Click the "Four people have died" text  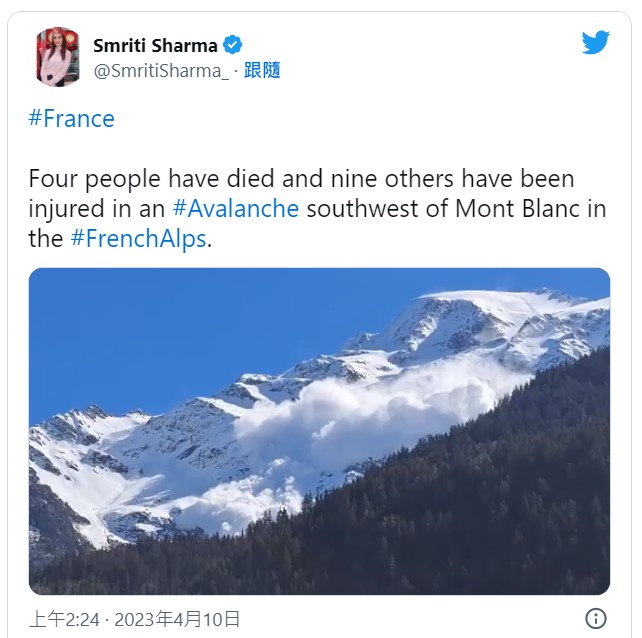(139, 179)
